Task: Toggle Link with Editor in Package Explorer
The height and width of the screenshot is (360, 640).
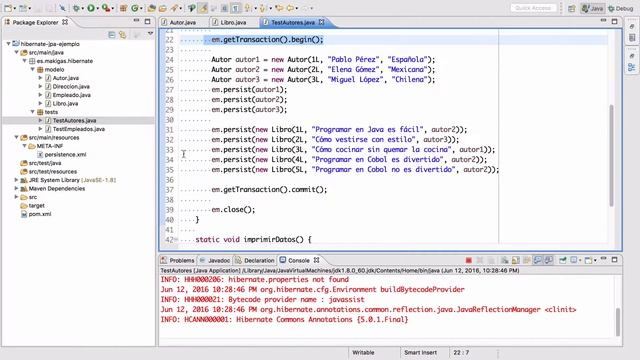Action: [122, 35]
